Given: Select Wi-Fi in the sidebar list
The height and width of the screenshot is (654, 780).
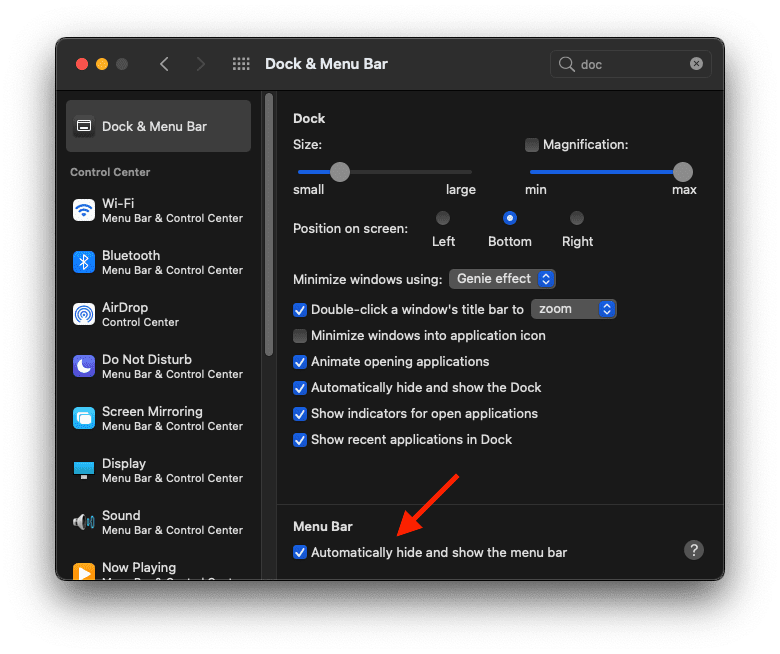Looking at the screenshot, I should [x=158, y=210].
